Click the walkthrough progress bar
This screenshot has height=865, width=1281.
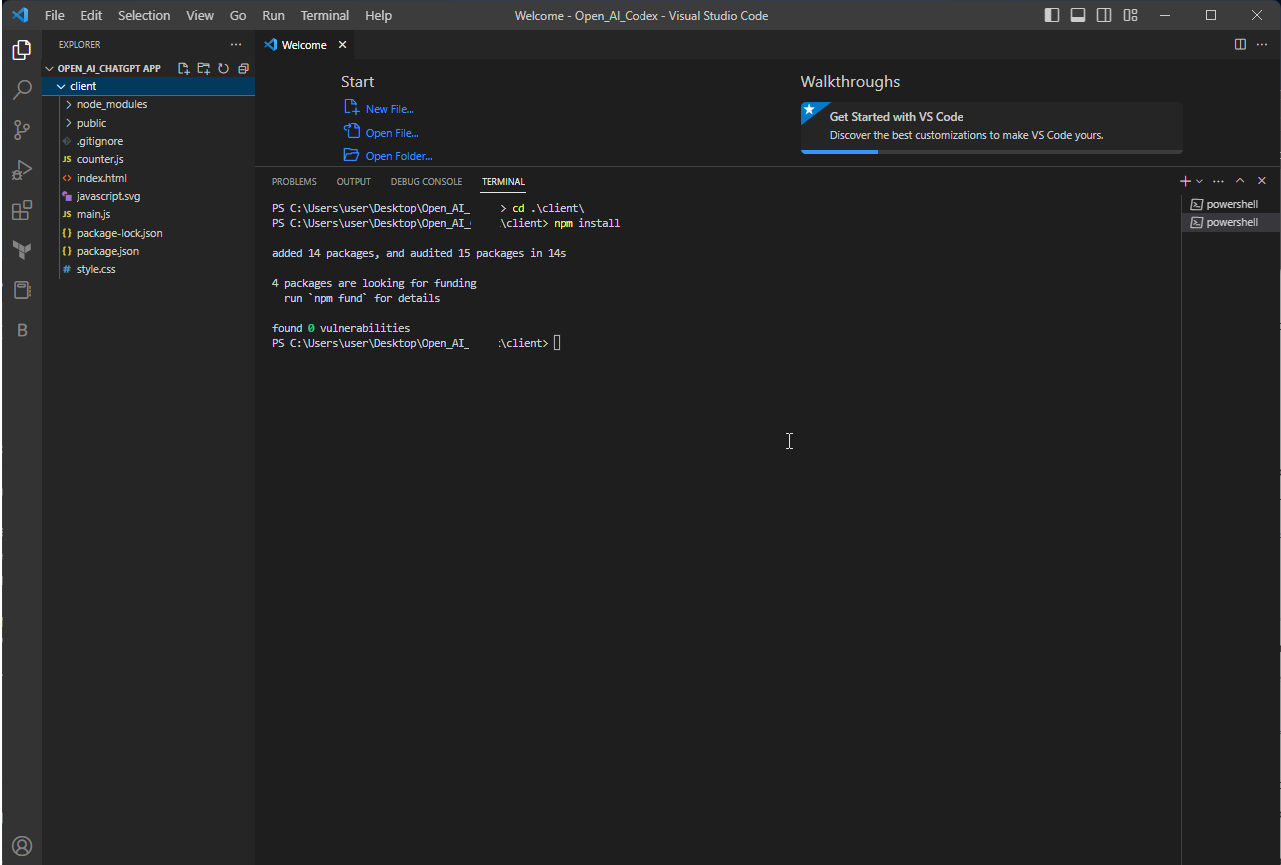click(991, 151)
